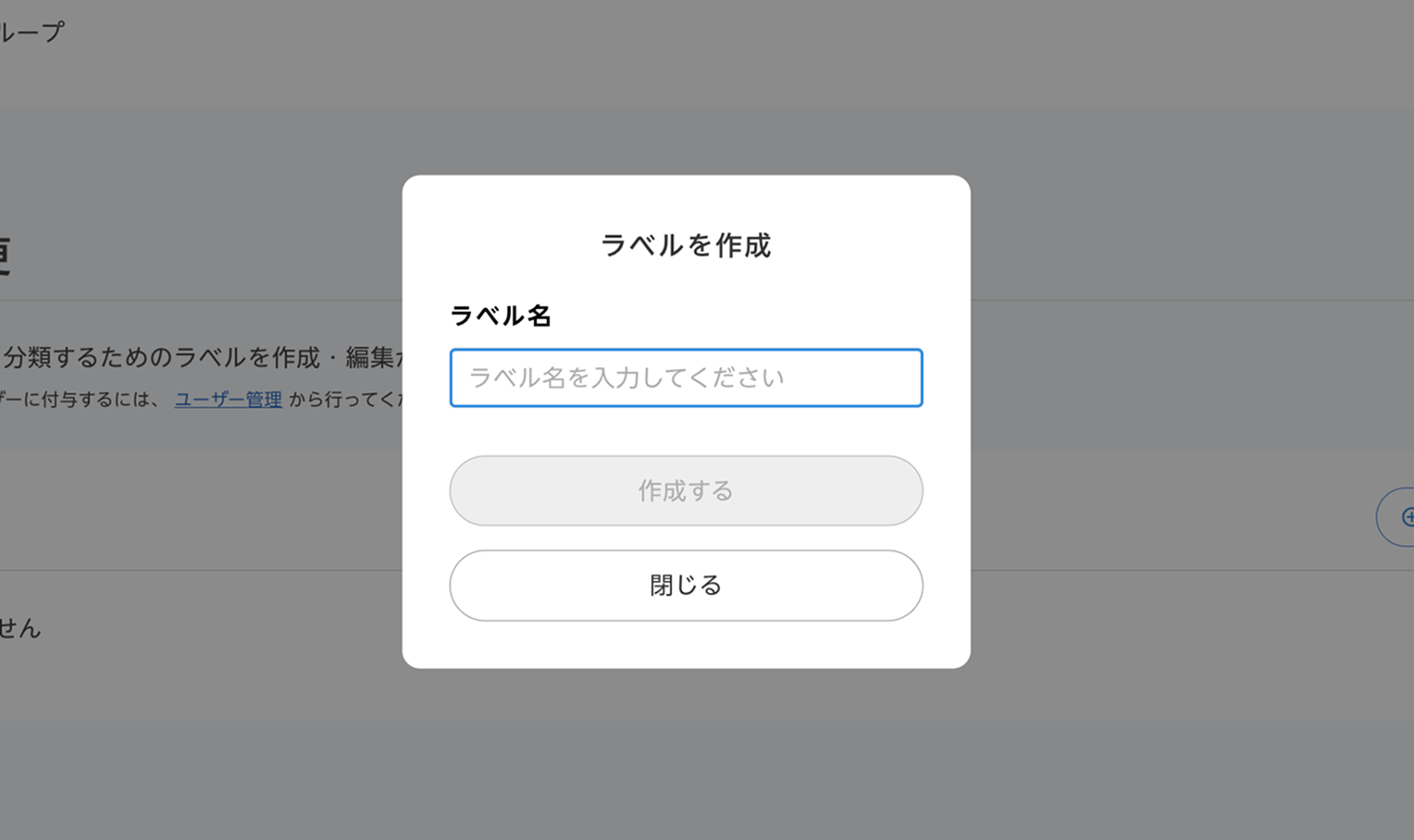Click the gap between input and 作成する
1414x840 pixels.
(686, 431)
